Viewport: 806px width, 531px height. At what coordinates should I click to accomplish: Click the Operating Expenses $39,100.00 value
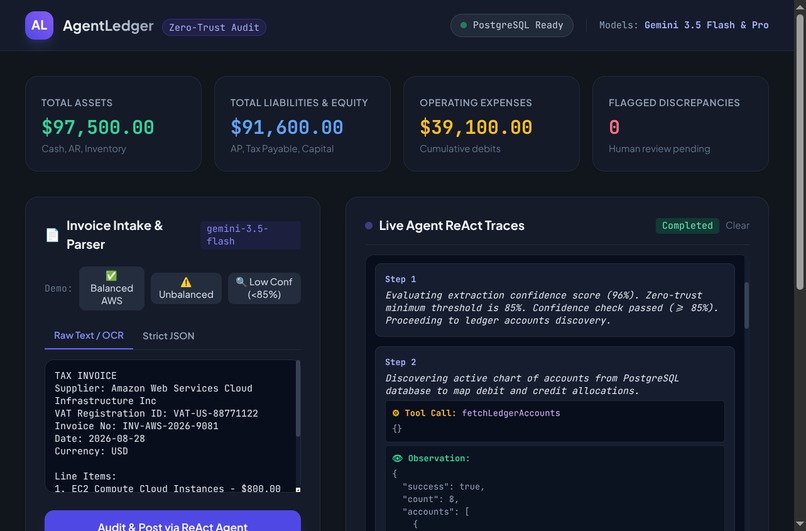[476, 127]
